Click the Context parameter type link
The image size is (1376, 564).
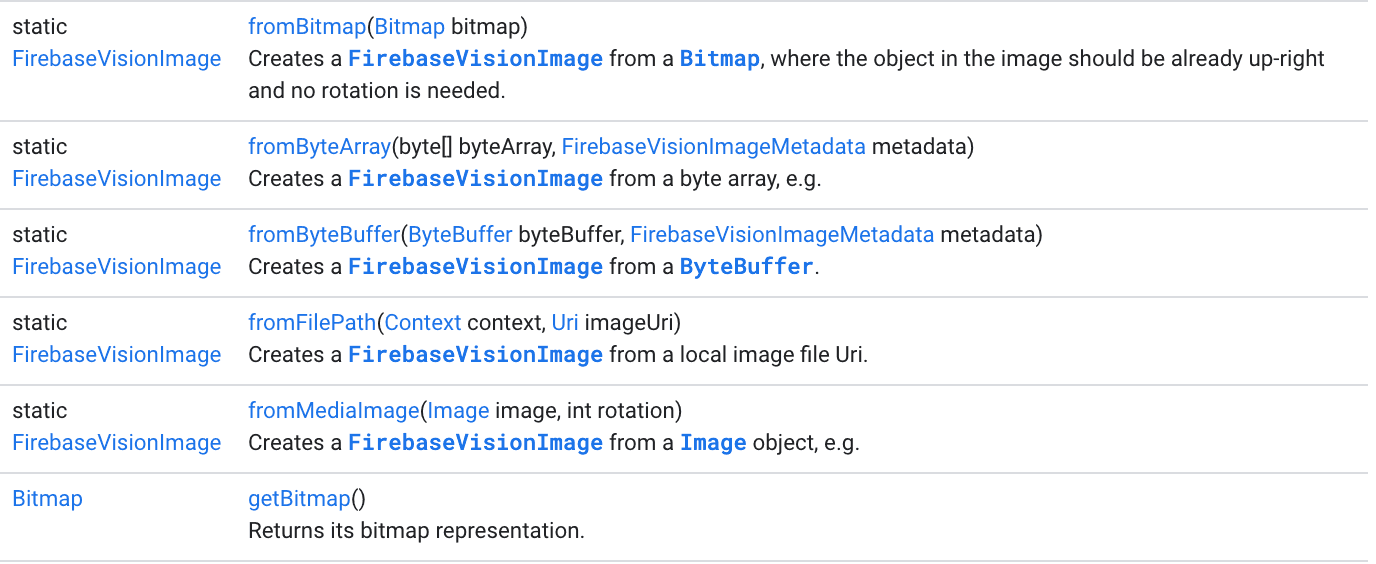pos(423,323)
